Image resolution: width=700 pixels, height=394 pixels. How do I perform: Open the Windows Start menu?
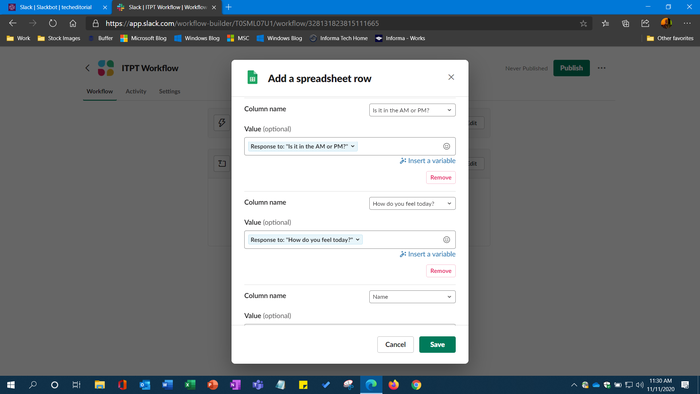coord(11,385)
